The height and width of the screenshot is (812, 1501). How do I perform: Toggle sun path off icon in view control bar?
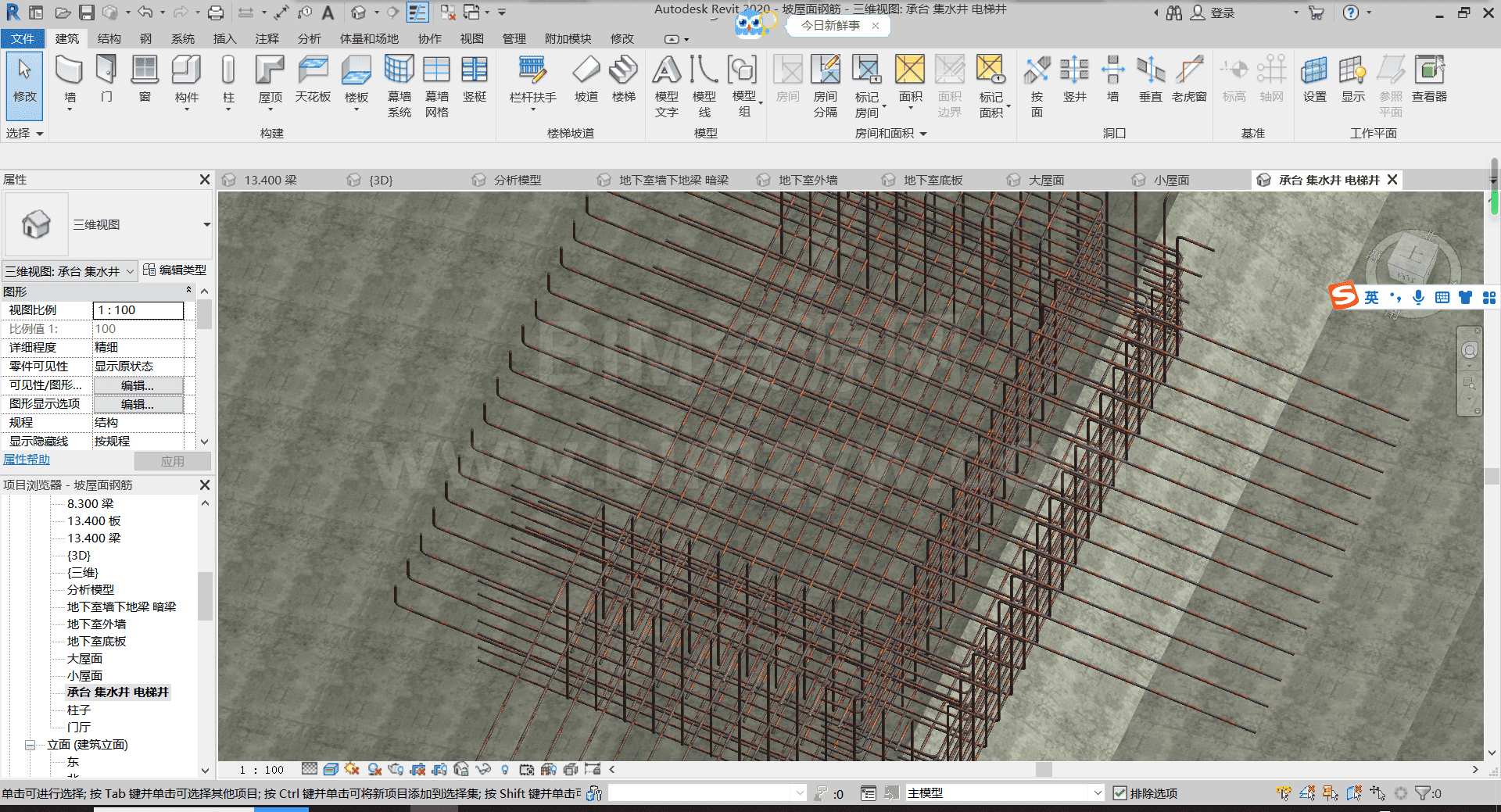point(352,770)
